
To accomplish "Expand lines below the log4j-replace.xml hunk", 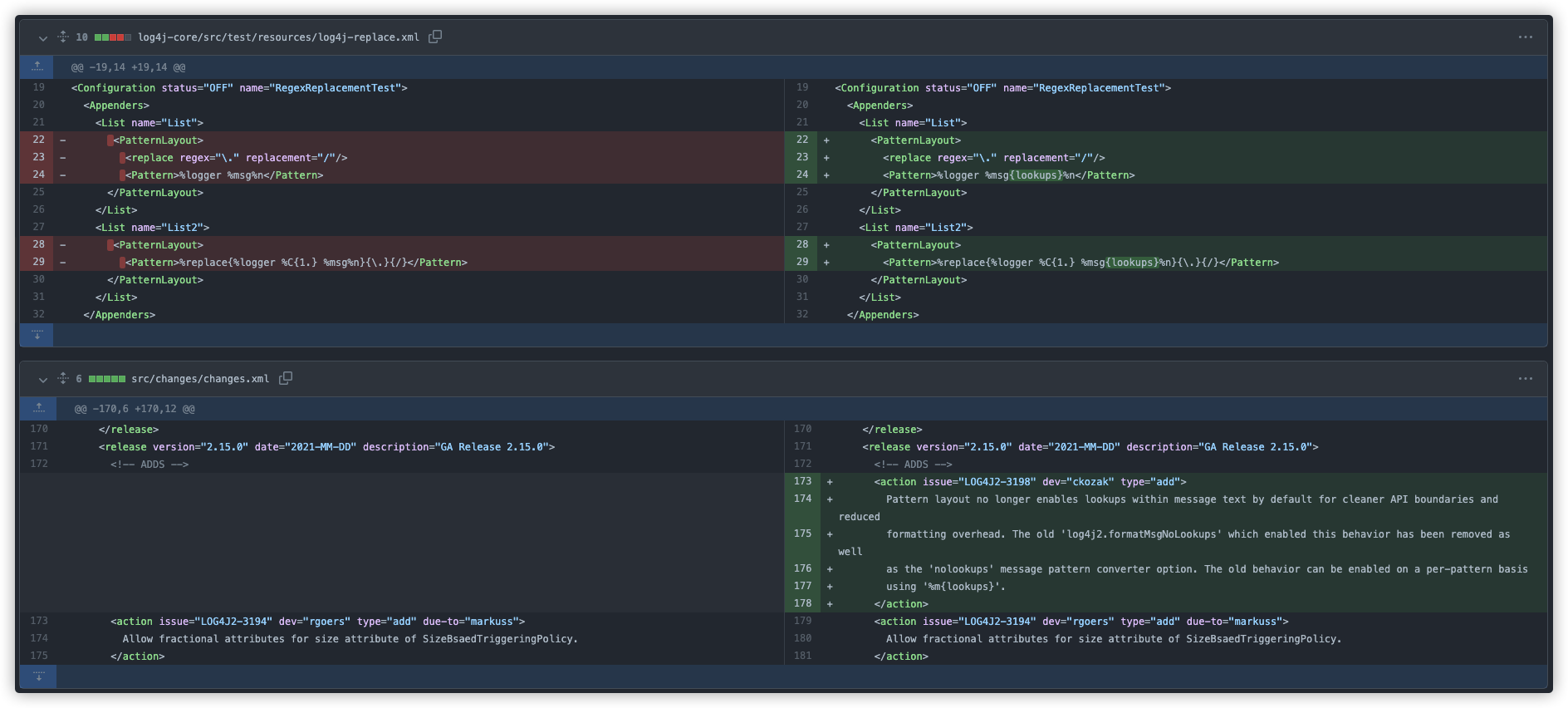I will pyautogui.click(x=37, y=334).
